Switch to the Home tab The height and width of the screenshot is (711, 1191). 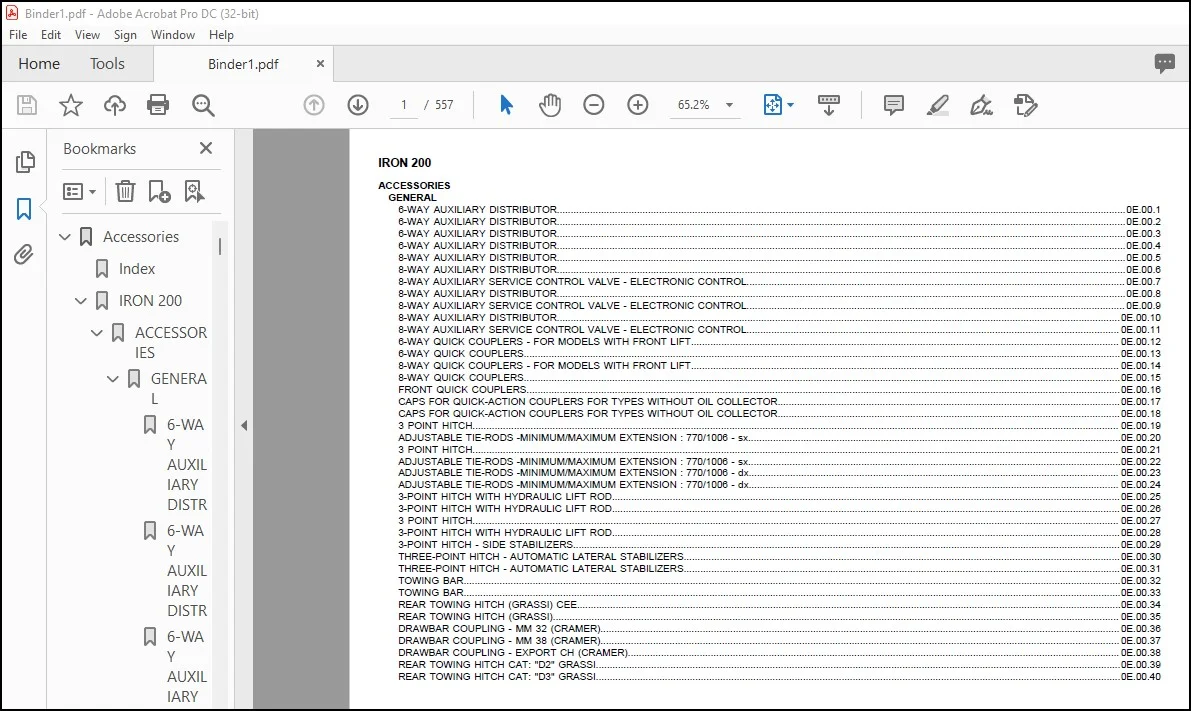tap(39, 64)
